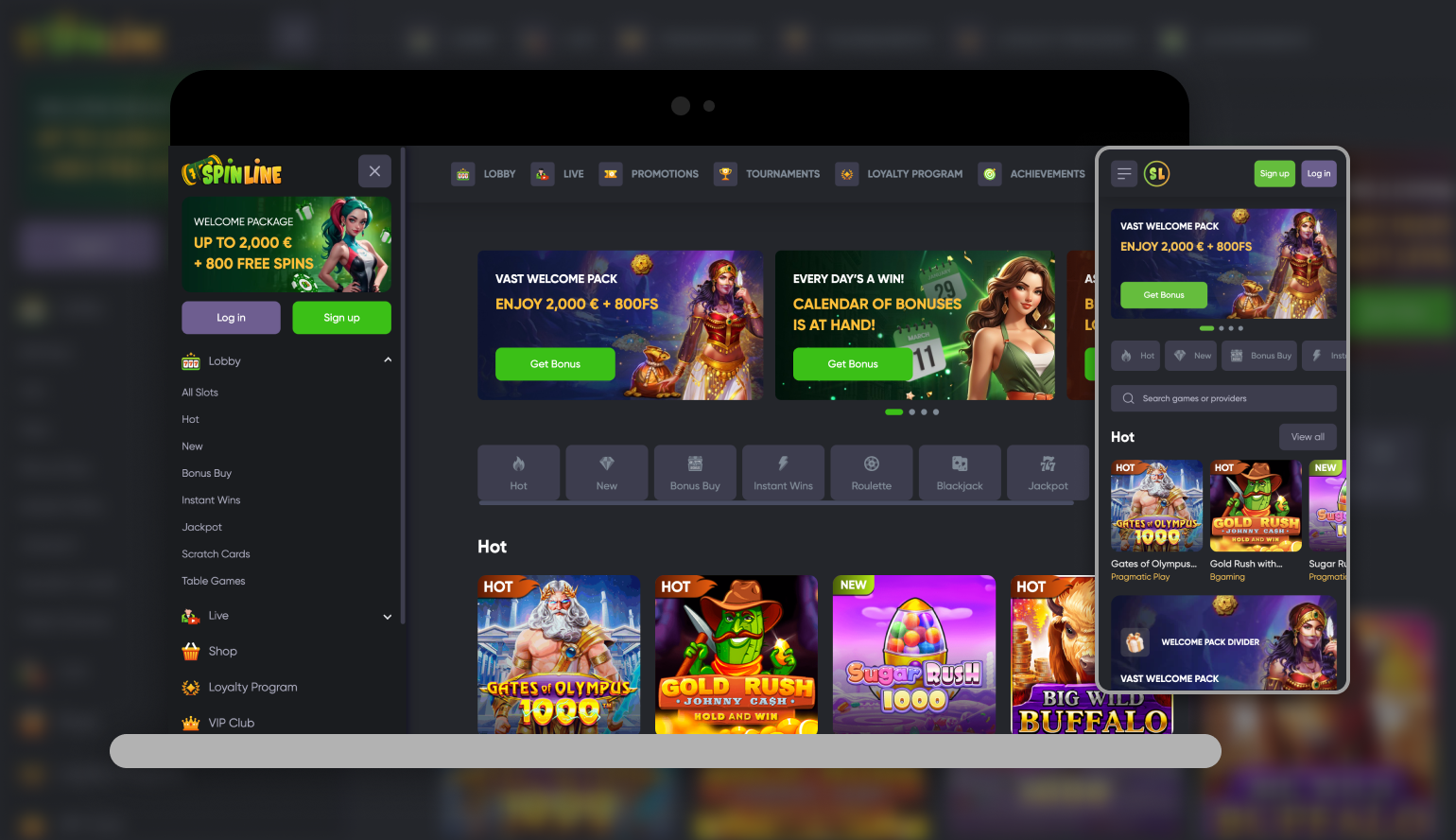Screen dimensions: 1456x840
Task: Open Scratch Cards in sidebar
Action: pos(216,554)
